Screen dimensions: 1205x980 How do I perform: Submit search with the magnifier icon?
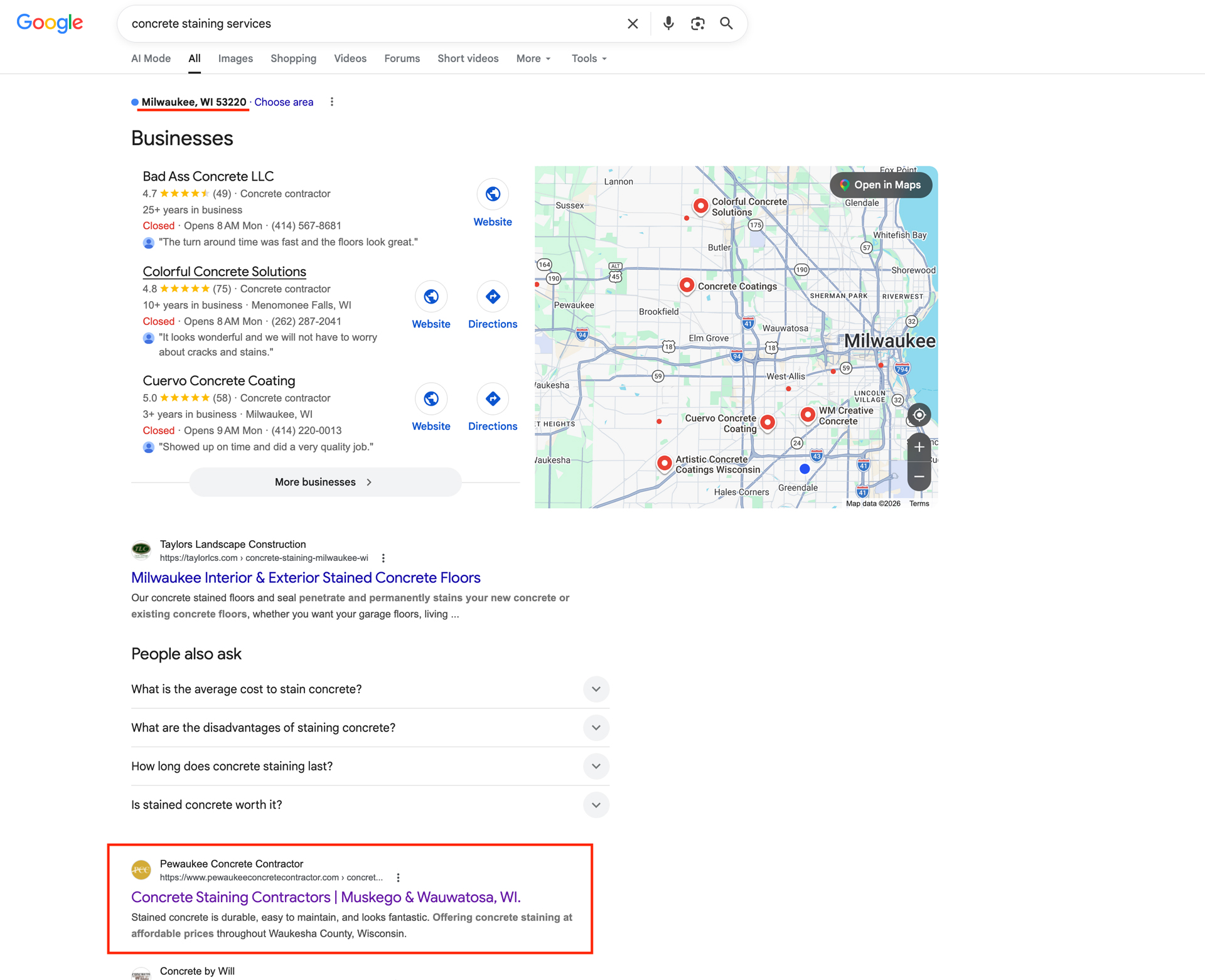(x=726, y=24)
